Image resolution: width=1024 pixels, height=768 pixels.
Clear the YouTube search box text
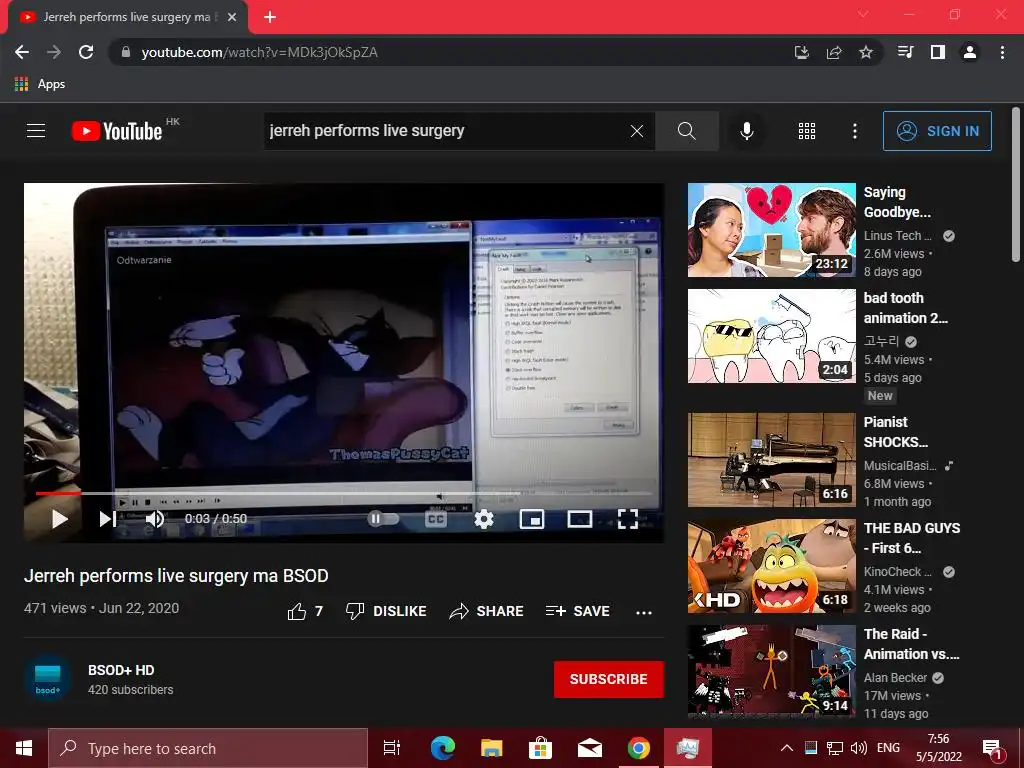point(637,131)
